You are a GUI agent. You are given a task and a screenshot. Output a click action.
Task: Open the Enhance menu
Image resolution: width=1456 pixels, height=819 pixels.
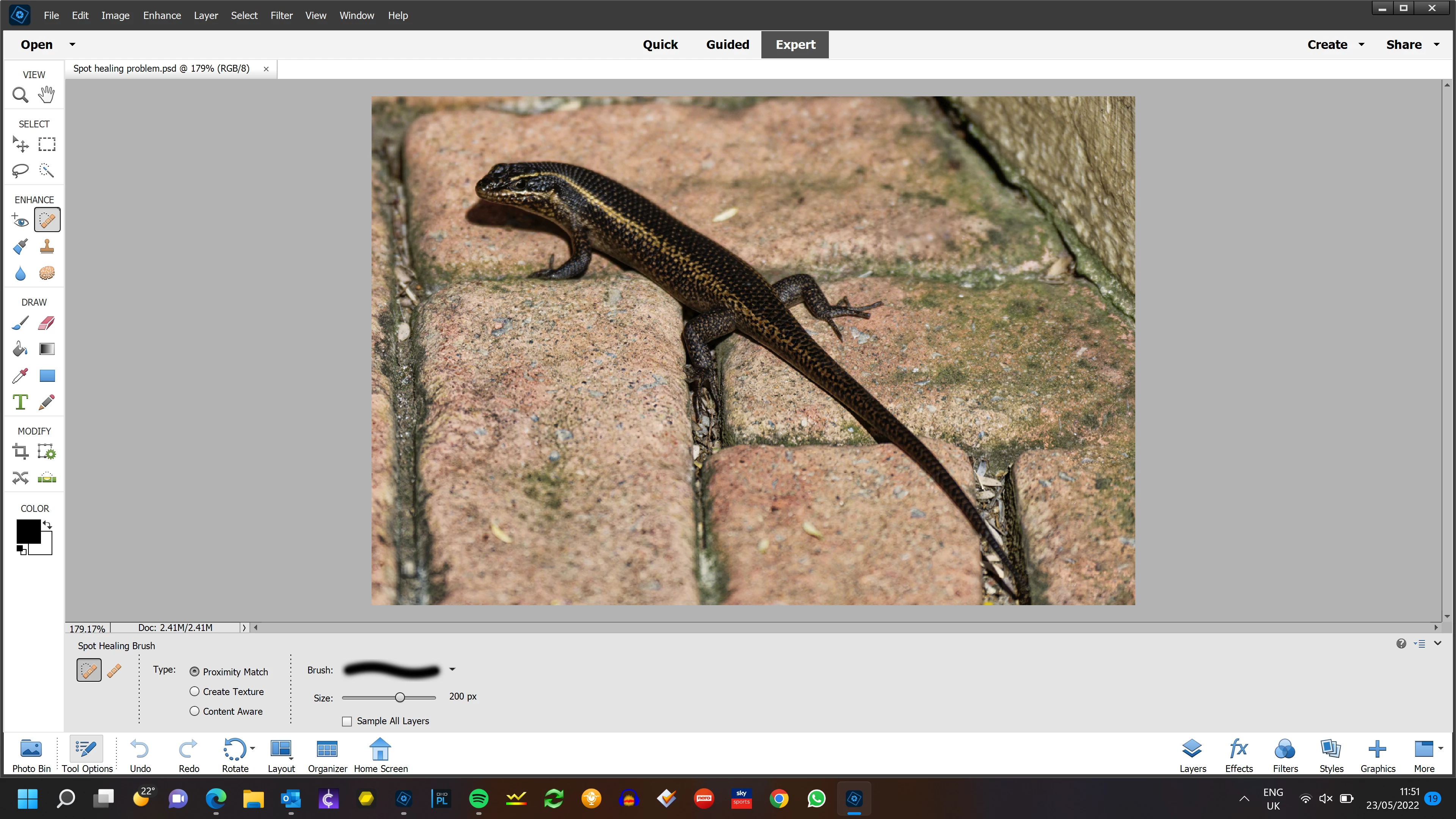162,15
